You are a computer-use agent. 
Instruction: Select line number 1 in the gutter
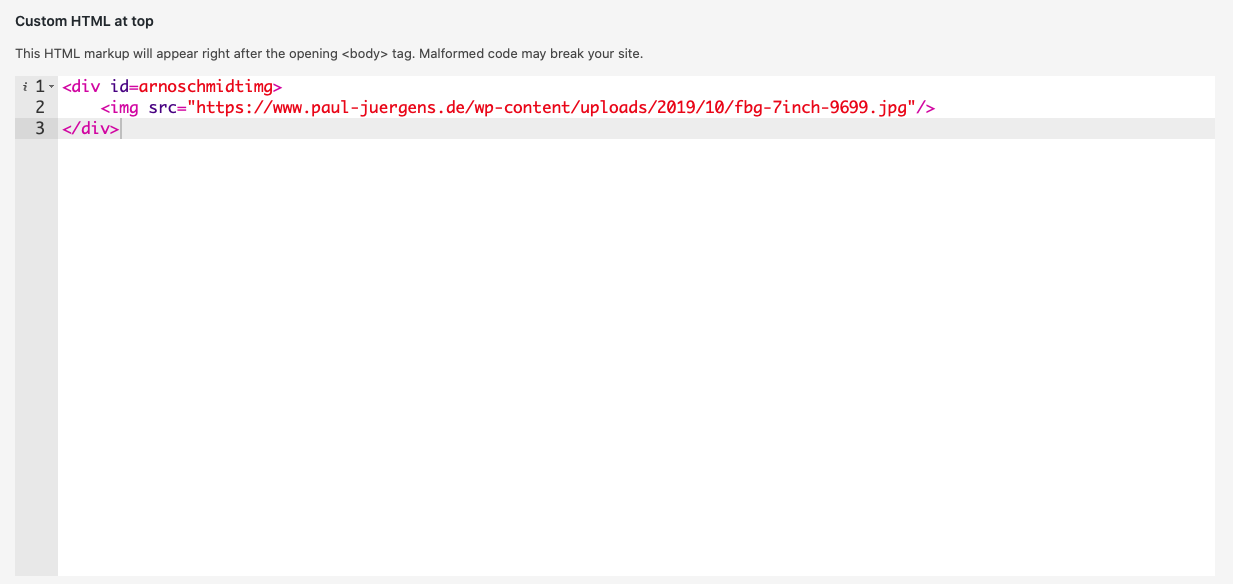(x=40, y=87)
